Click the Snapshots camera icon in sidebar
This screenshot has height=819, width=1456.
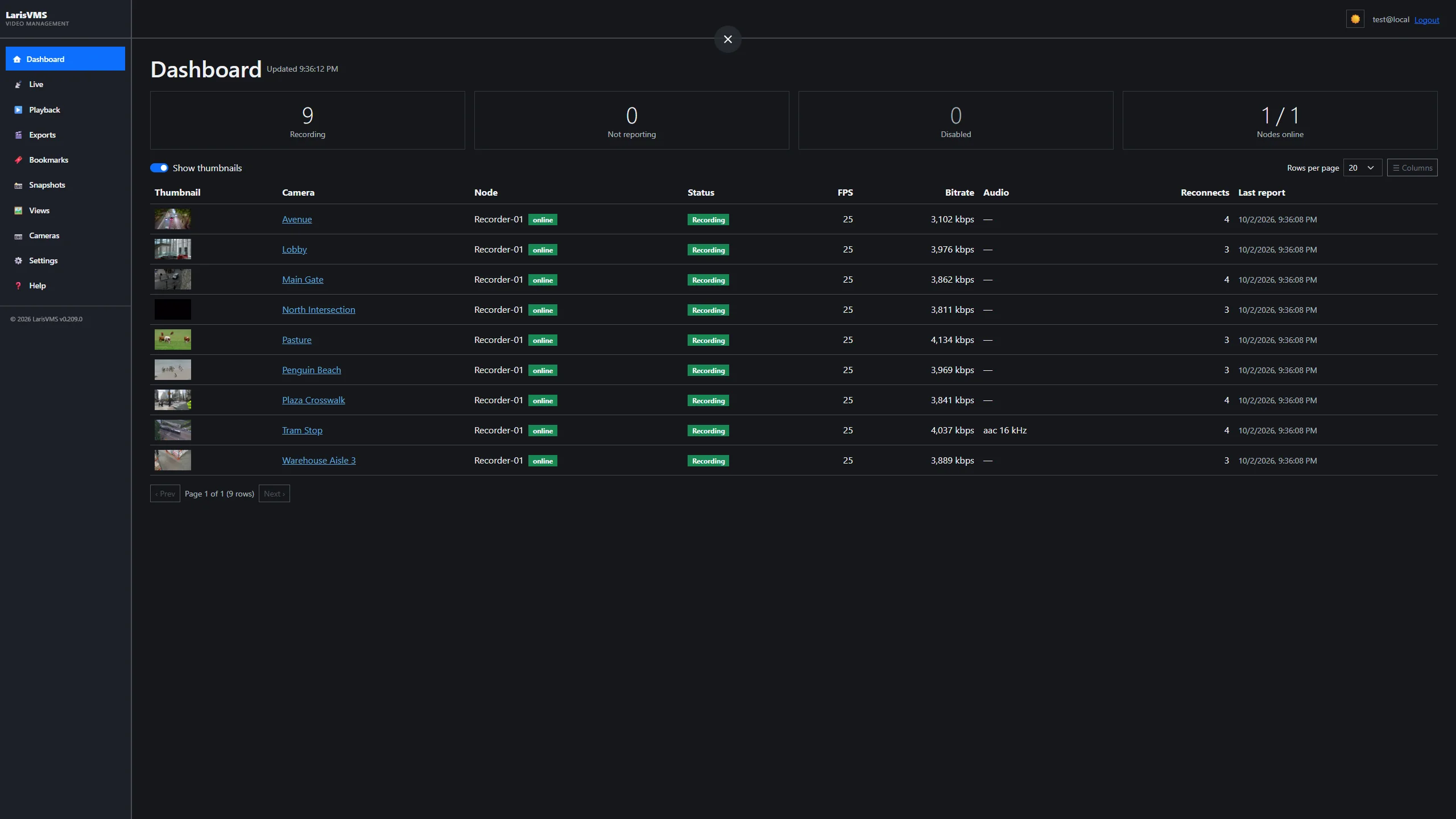click(18, 185)
